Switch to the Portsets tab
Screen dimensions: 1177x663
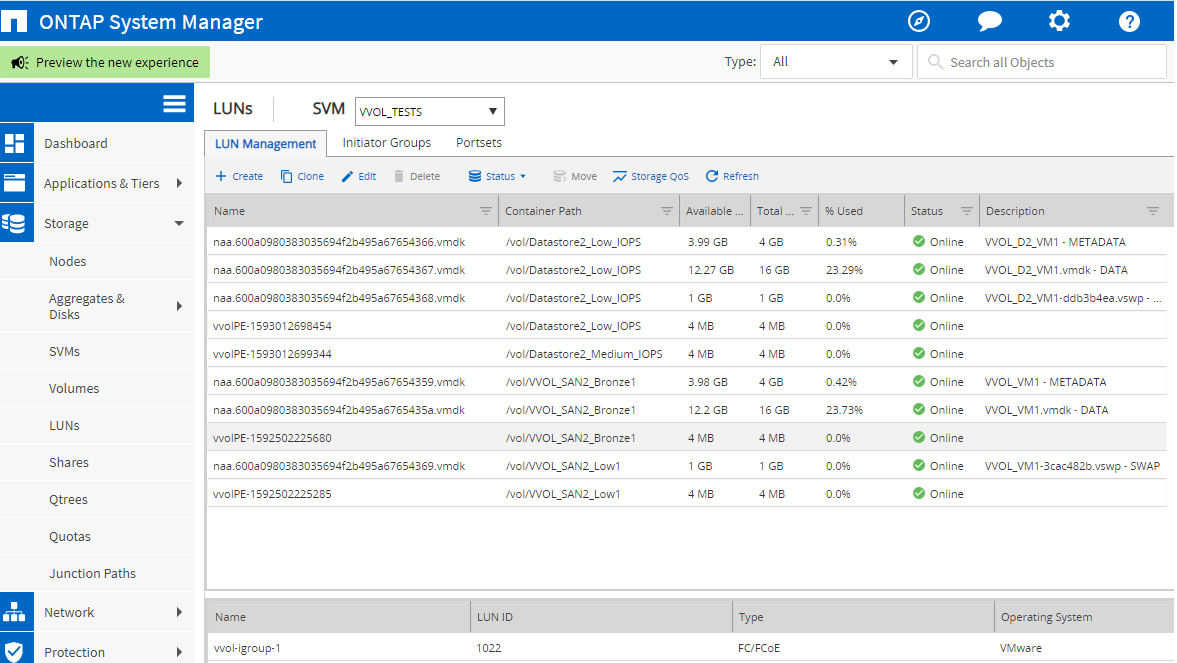(479, 143)
